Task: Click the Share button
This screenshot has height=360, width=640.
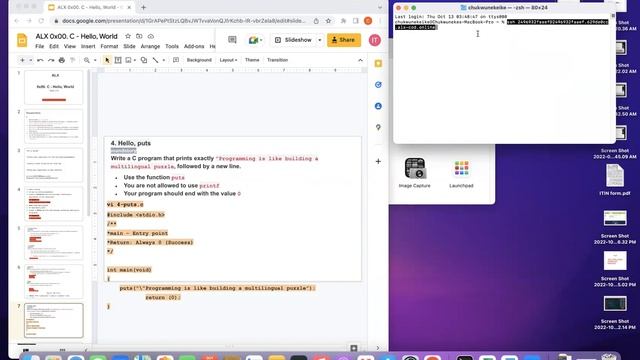Action: (x=344, y=40)
